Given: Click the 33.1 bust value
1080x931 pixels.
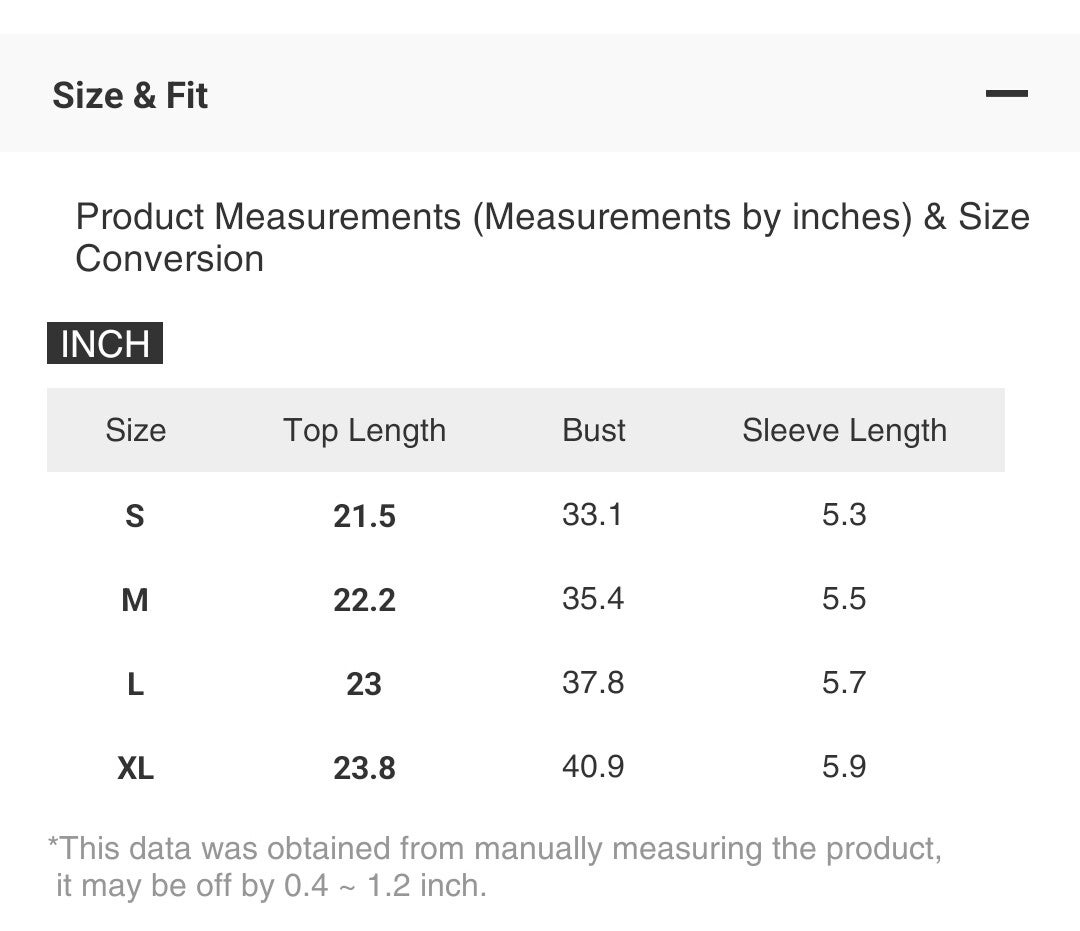Looking at the screenshot, I should [x=593, y=515].
